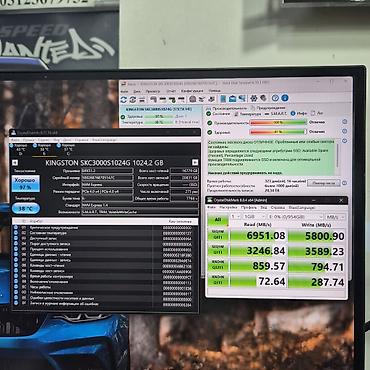The height and width of the screenshot is (370, 370).
Task: Open Справка menu in CrystalDiskMark
Action: [278, 207]
